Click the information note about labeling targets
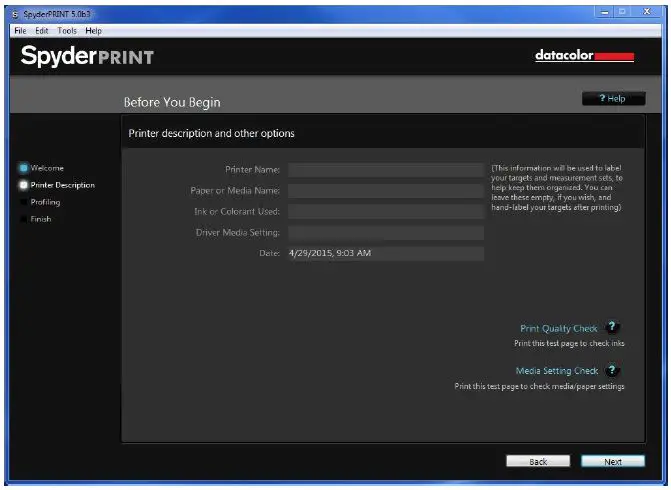671x490 pixels. tap(557, 188)
